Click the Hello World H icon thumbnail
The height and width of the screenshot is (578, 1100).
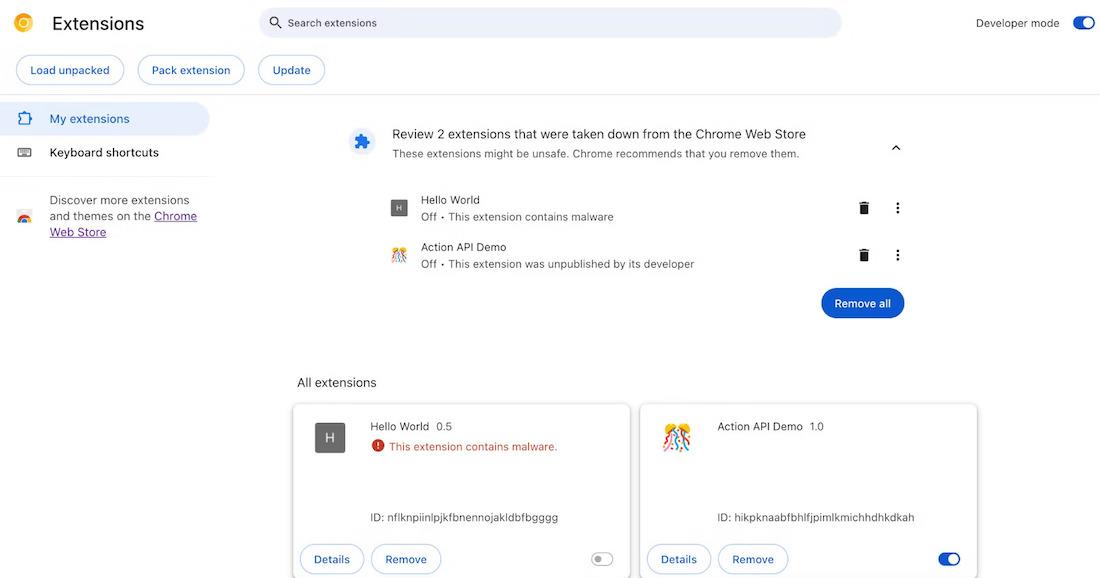[x=330, y=437]
